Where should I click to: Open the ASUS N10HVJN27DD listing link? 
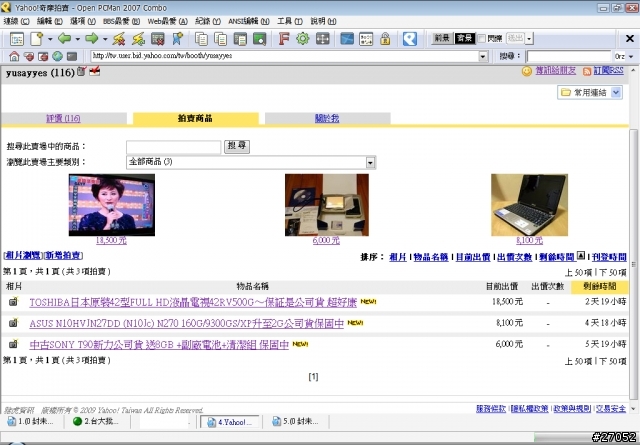[187, 323]
